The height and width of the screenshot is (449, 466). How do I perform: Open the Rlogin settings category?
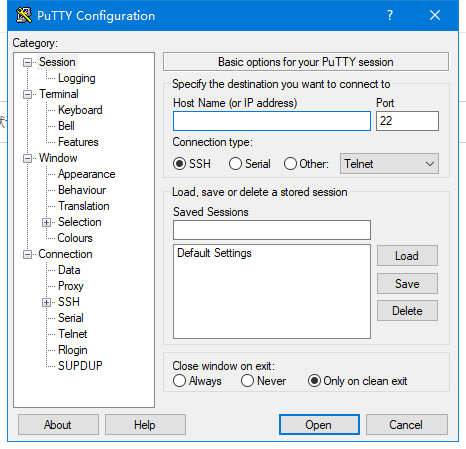click(x=73, y=350)
